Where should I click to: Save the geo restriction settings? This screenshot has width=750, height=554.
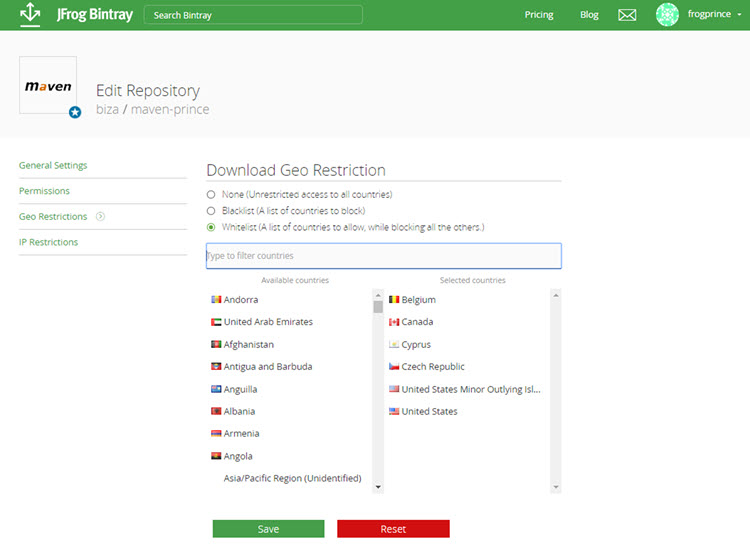[x=268, y=529]
